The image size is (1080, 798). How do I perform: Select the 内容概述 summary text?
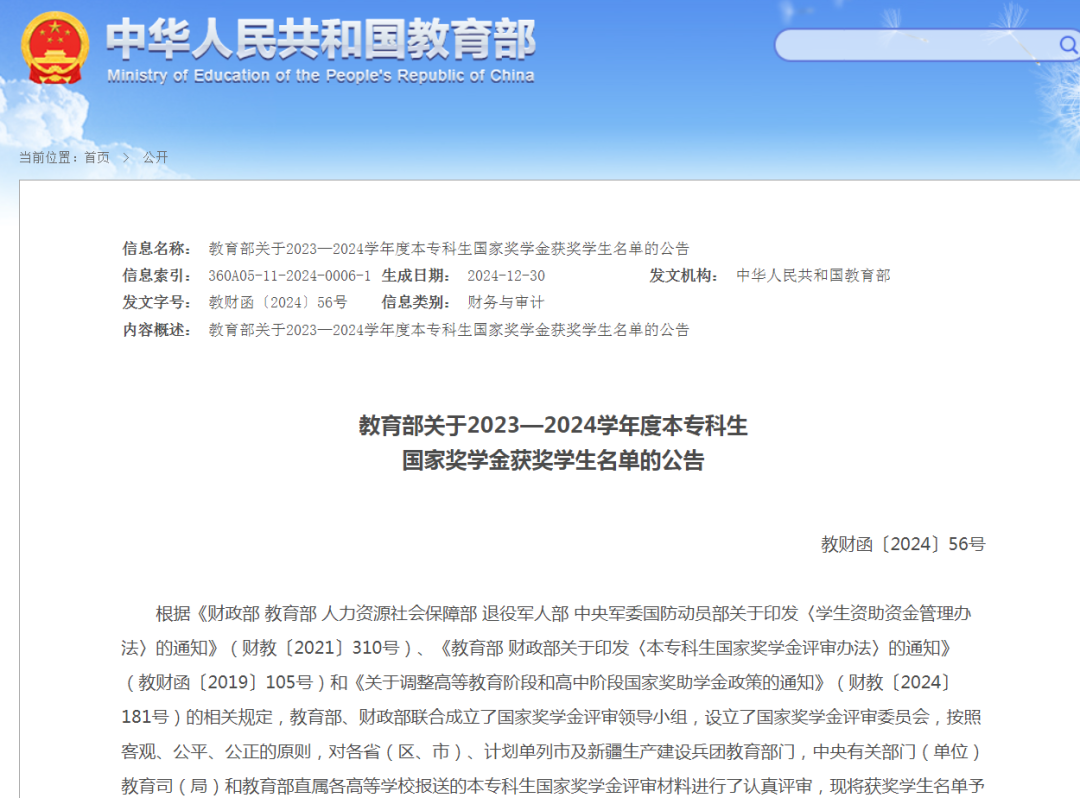(449, 330)
